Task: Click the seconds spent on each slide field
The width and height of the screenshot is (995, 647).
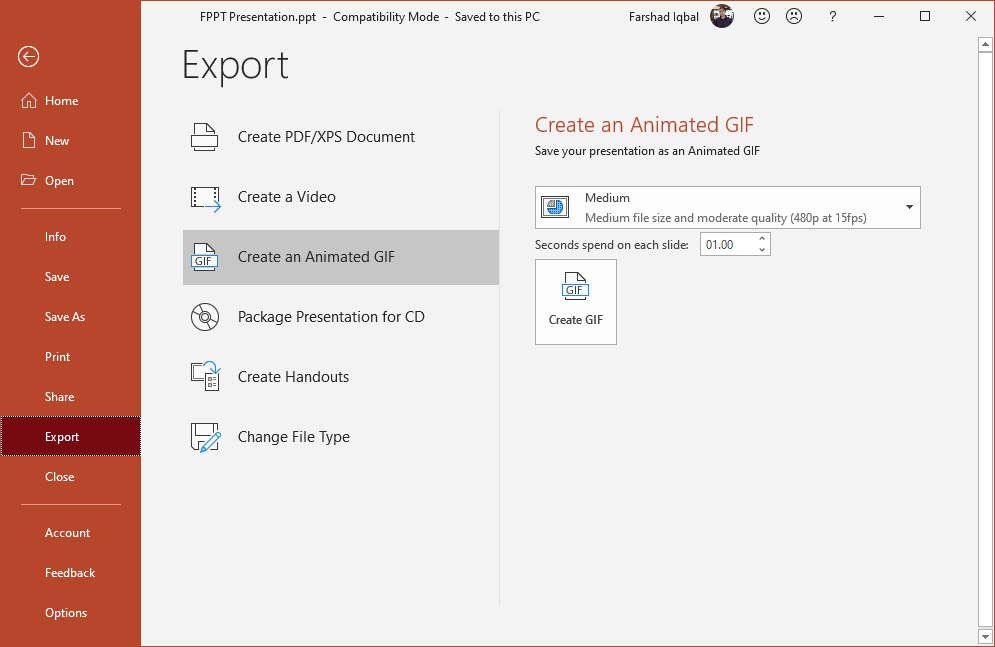Action: [x=726, y=245]
